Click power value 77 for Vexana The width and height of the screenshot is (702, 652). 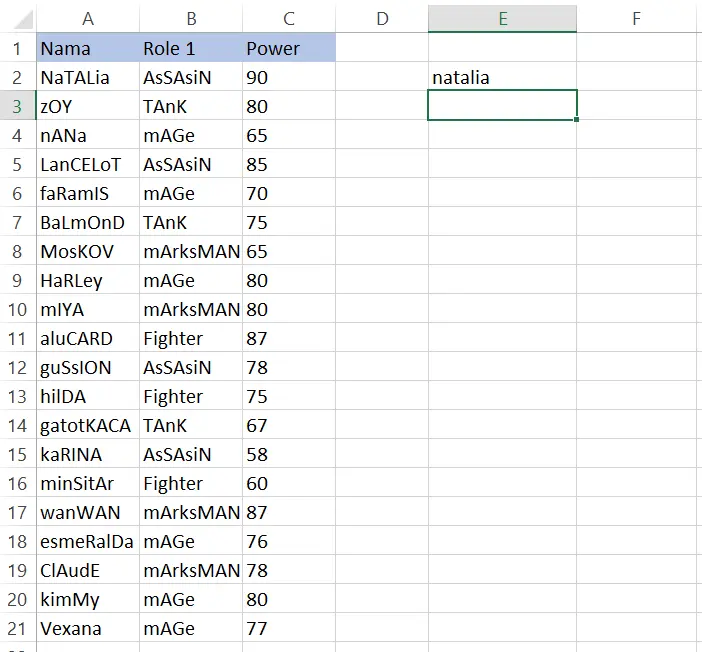click(289, 628)
